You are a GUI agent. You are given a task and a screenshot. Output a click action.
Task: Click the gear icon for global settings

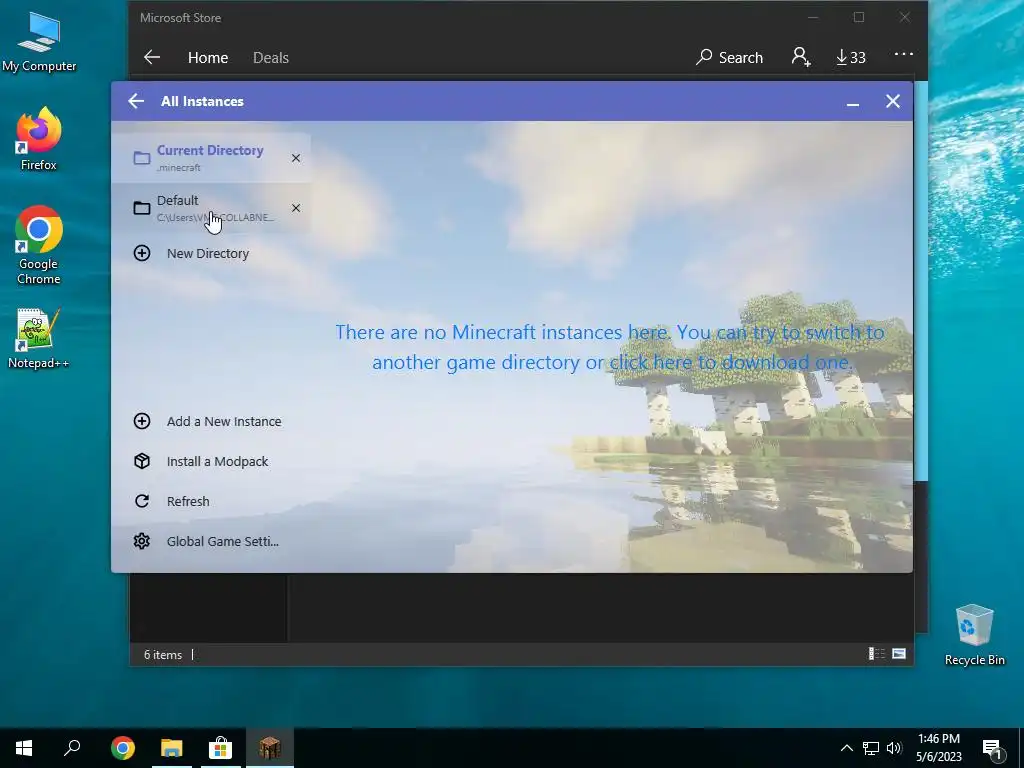click(x=142, y=541)
